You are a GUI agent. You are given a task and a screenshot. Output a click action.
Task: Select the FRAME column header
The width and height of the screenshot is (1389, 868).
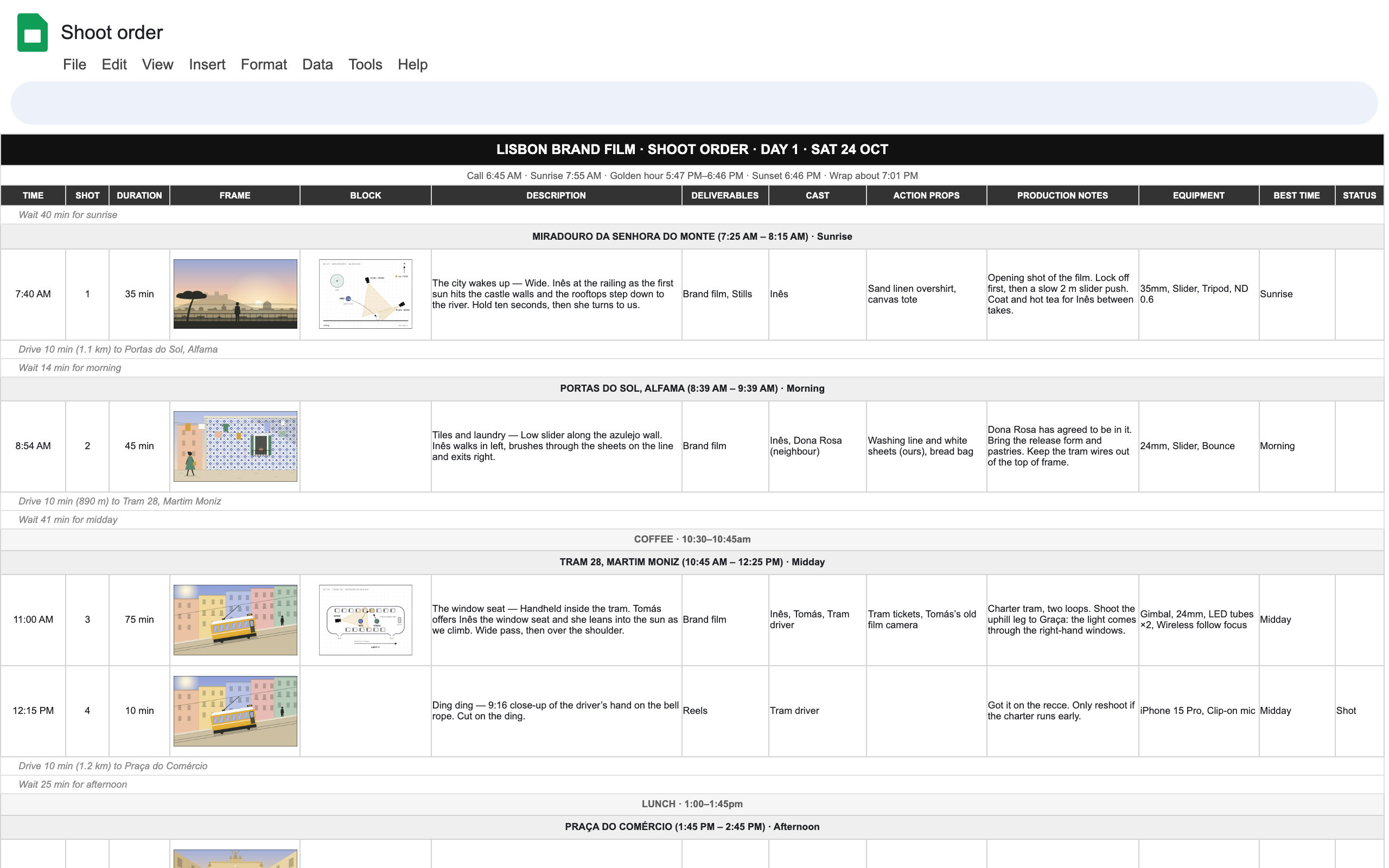pyautogui.click(x=235, y=195)
